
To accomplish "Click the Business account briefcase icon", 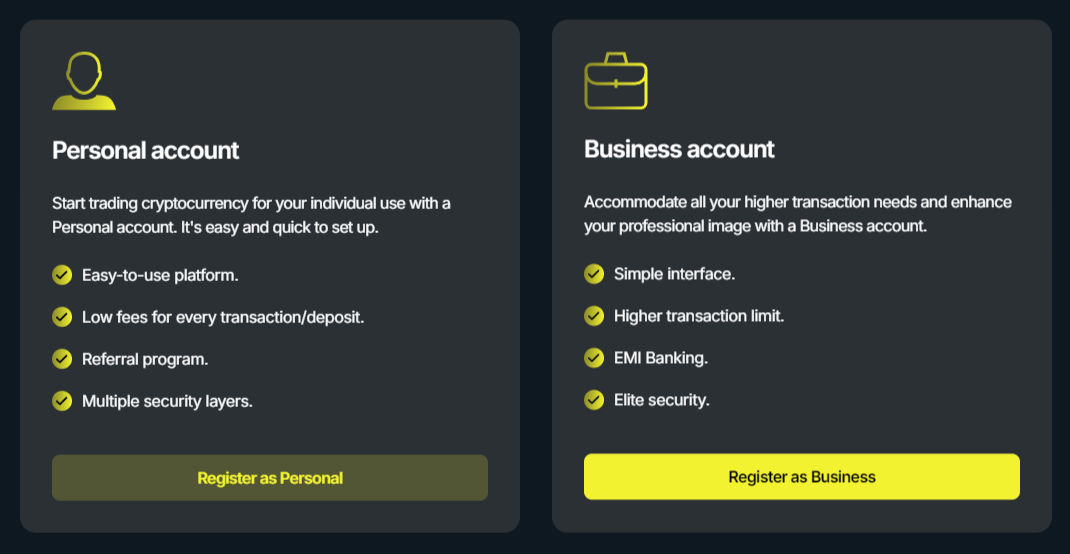I will (x=615, y=81).
